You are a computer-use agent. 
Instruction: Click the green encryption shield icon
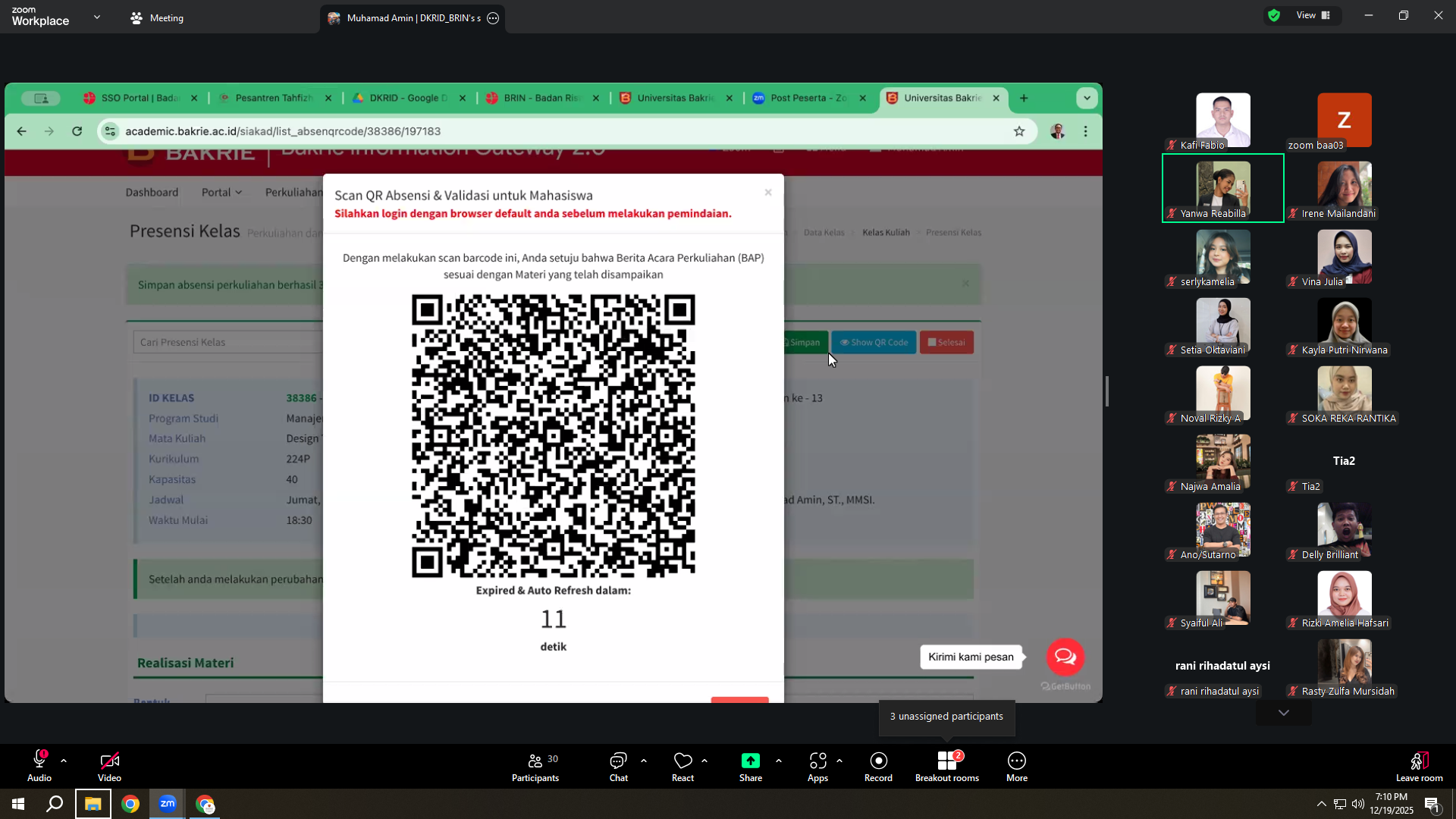click(x=1274, y=15)
